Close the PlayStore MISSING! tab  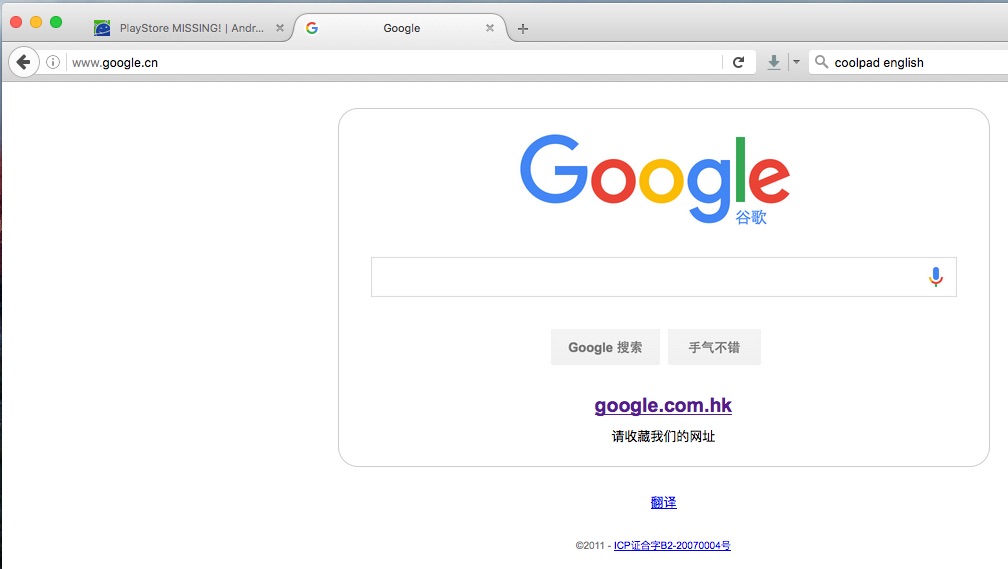click(x=279, y=28)
